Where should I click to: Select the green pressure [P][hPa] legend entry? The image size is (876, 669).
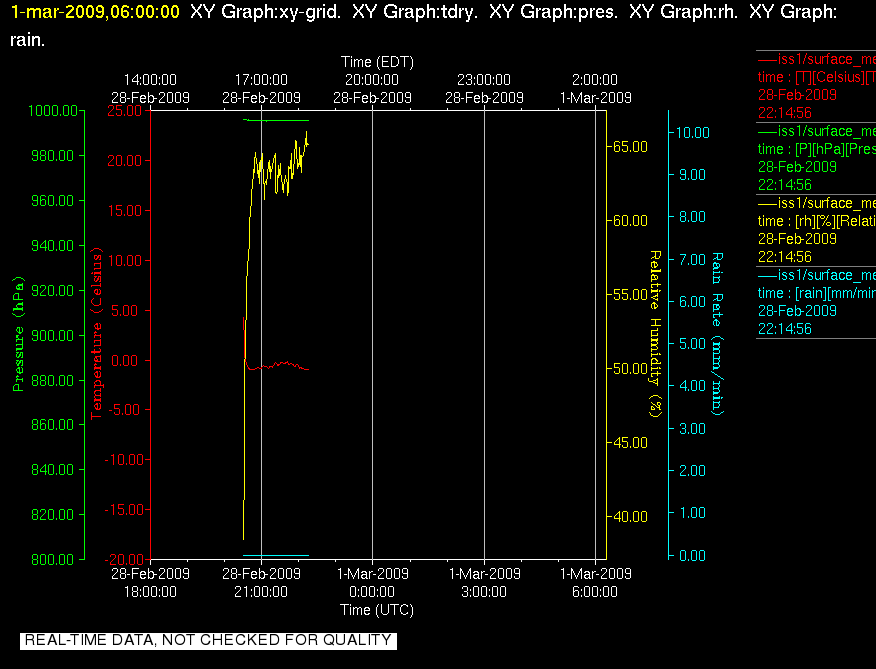816,158
